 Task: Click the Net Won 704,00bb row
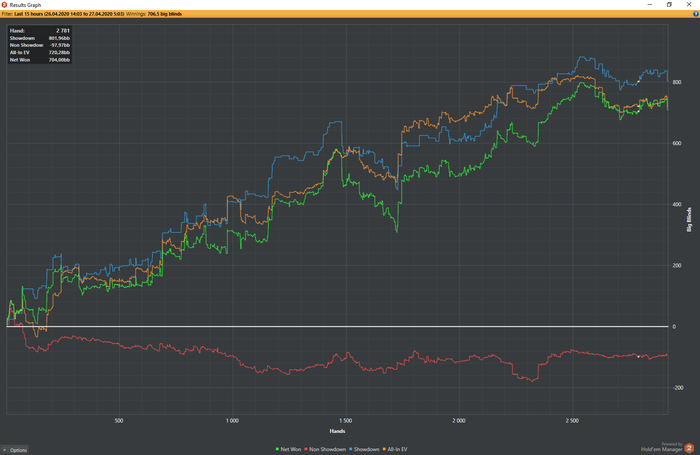[x=40, y=59]
